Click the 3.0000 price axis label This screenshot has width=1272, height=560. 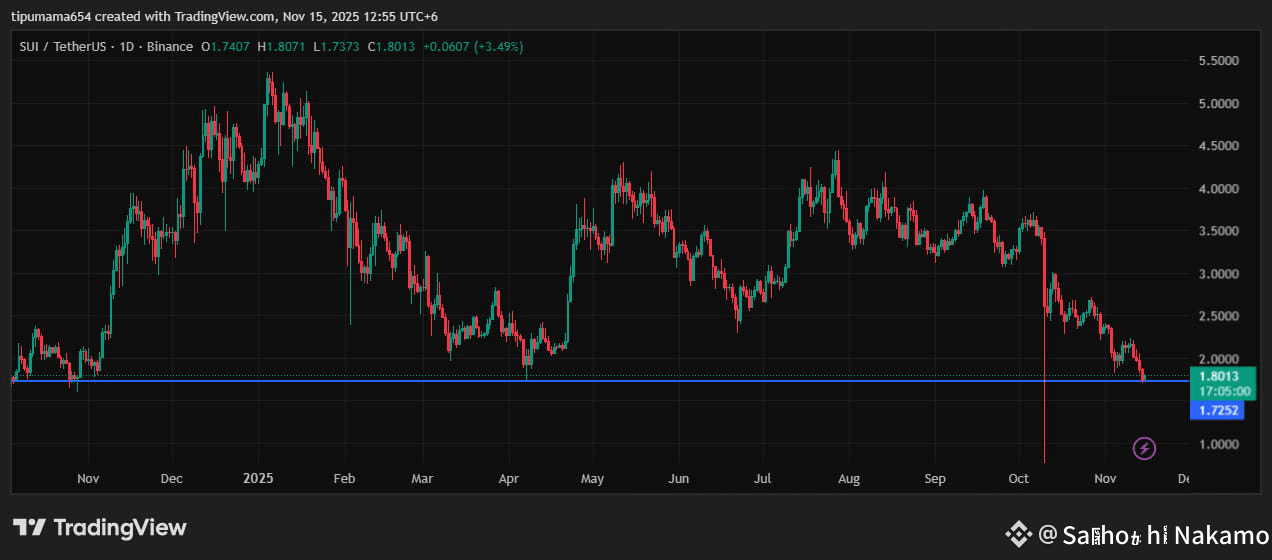tap(1219, 274)
